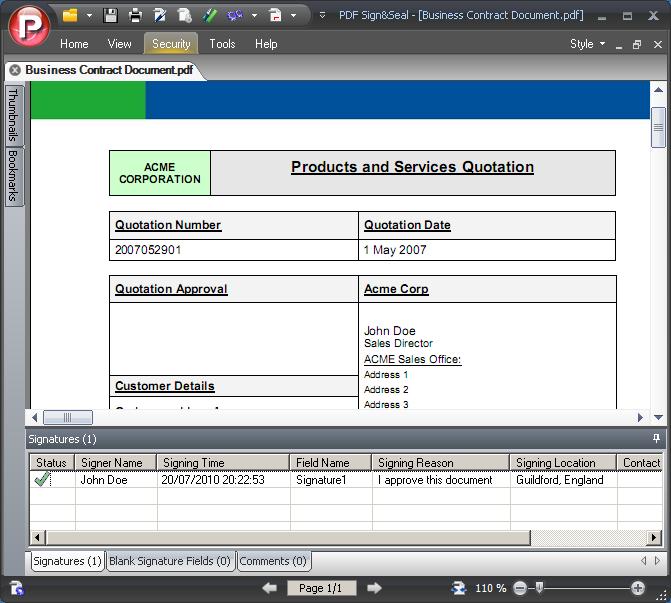The image size is (671, 603).
Task: Click the zoom in plus button
Action: (638, 588)
